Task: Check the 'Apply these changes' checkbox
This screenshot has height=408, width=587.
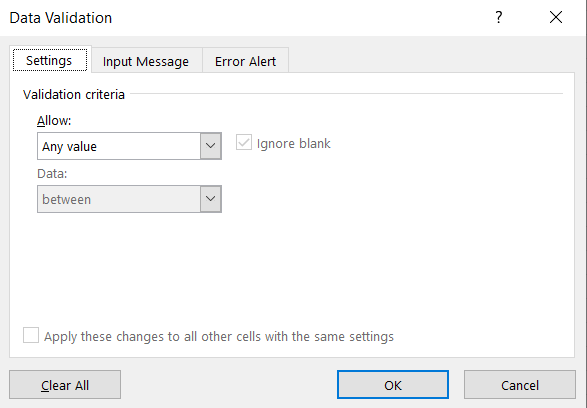Action: pos(31,335)
